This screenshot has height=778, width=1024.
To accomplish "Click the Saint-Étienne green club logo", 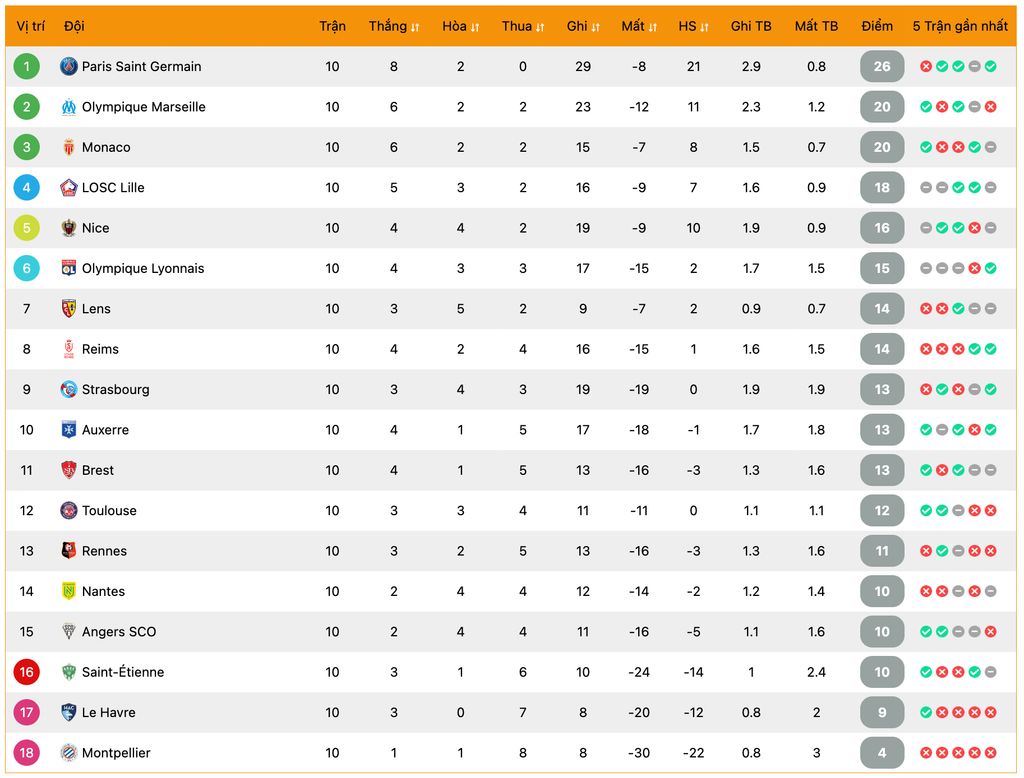I will pos(69,672).
